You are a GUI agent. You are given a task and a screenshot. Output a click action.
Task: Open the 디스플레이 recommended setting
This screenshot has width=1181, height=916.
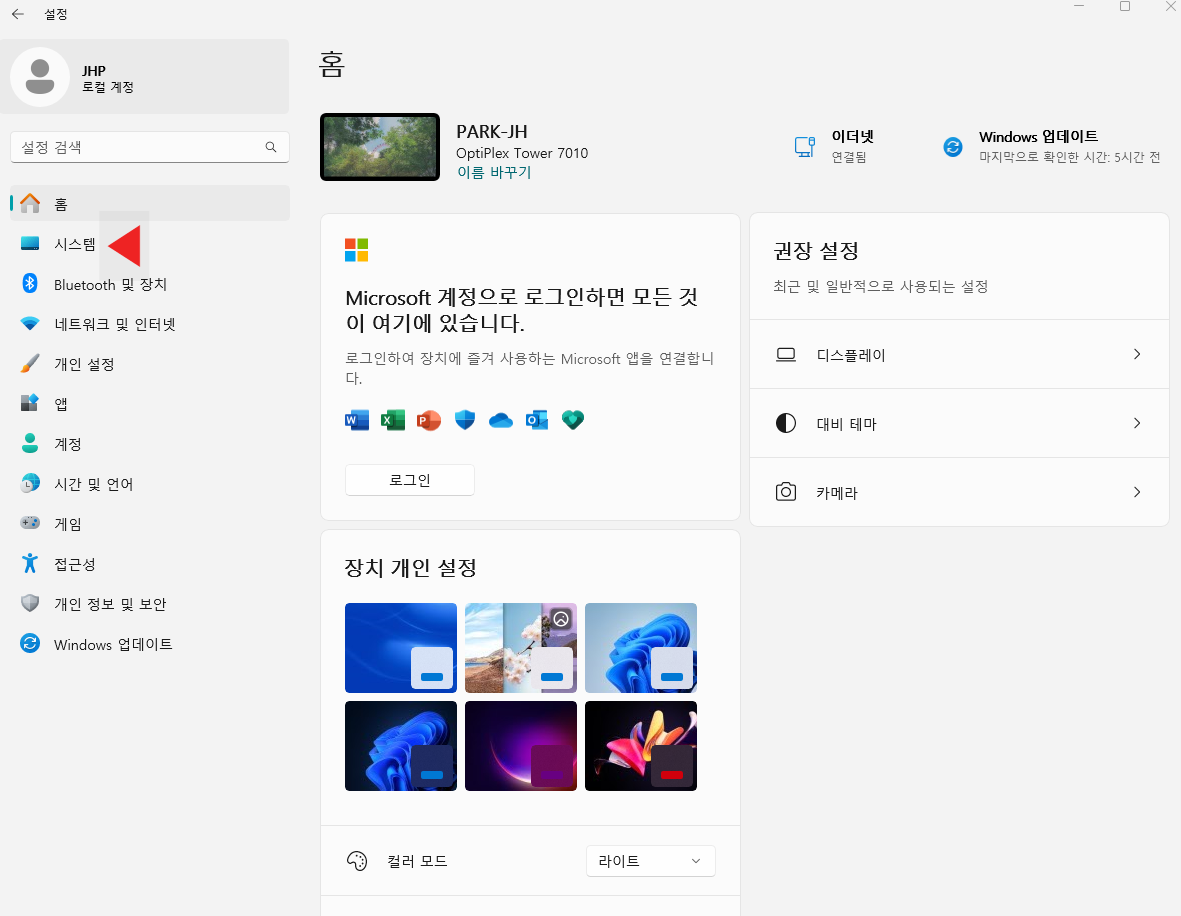point(959,354)
